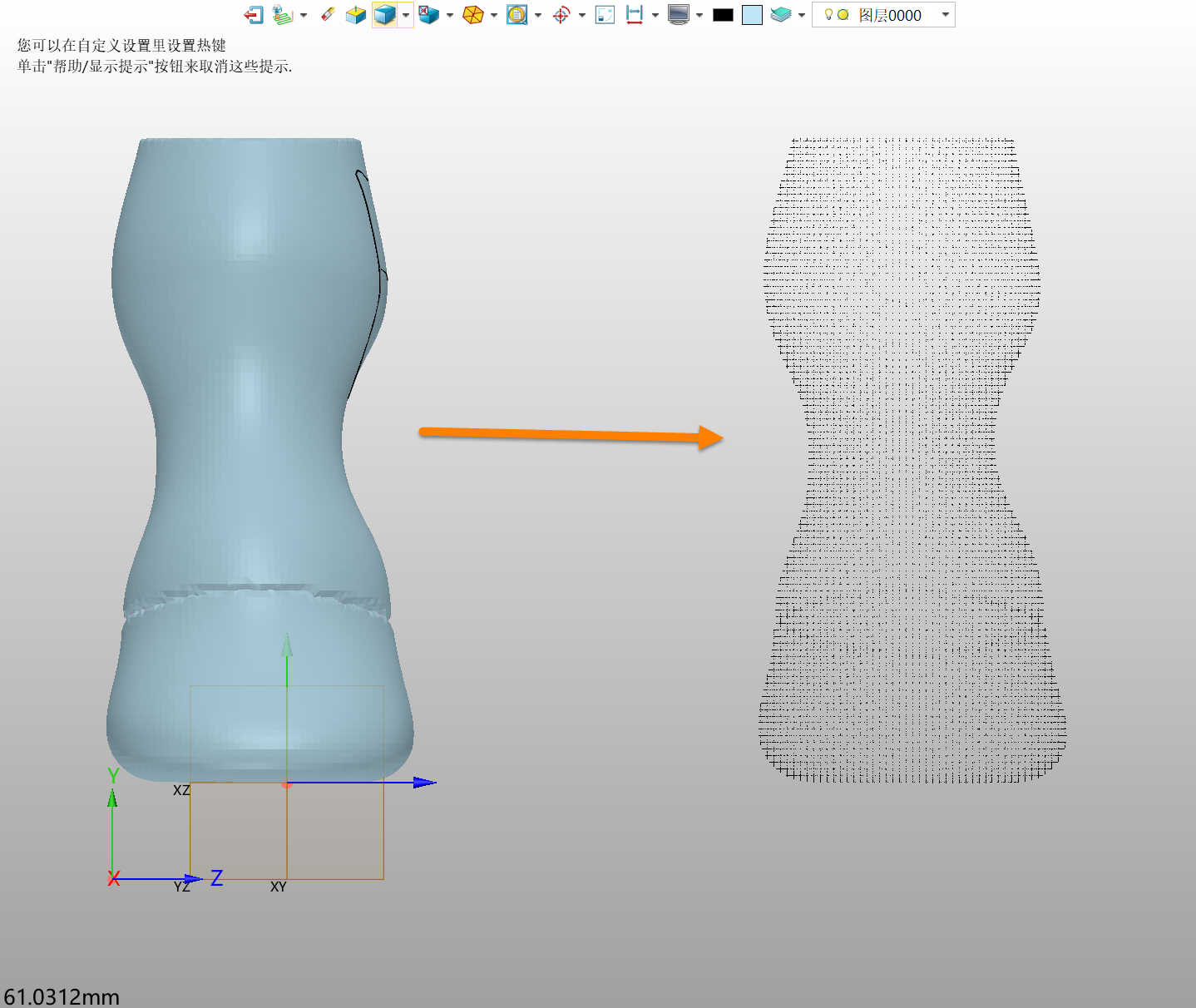Open the 图层0000 layer combo box
1196x1008 pixels.
pyautogui.click(x=883, y=15)
